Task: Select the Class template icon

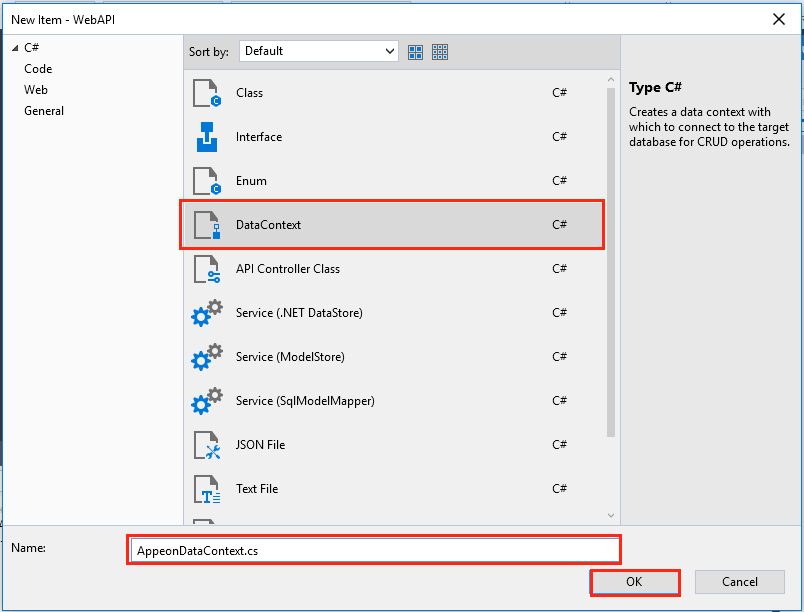Action: 206,93
